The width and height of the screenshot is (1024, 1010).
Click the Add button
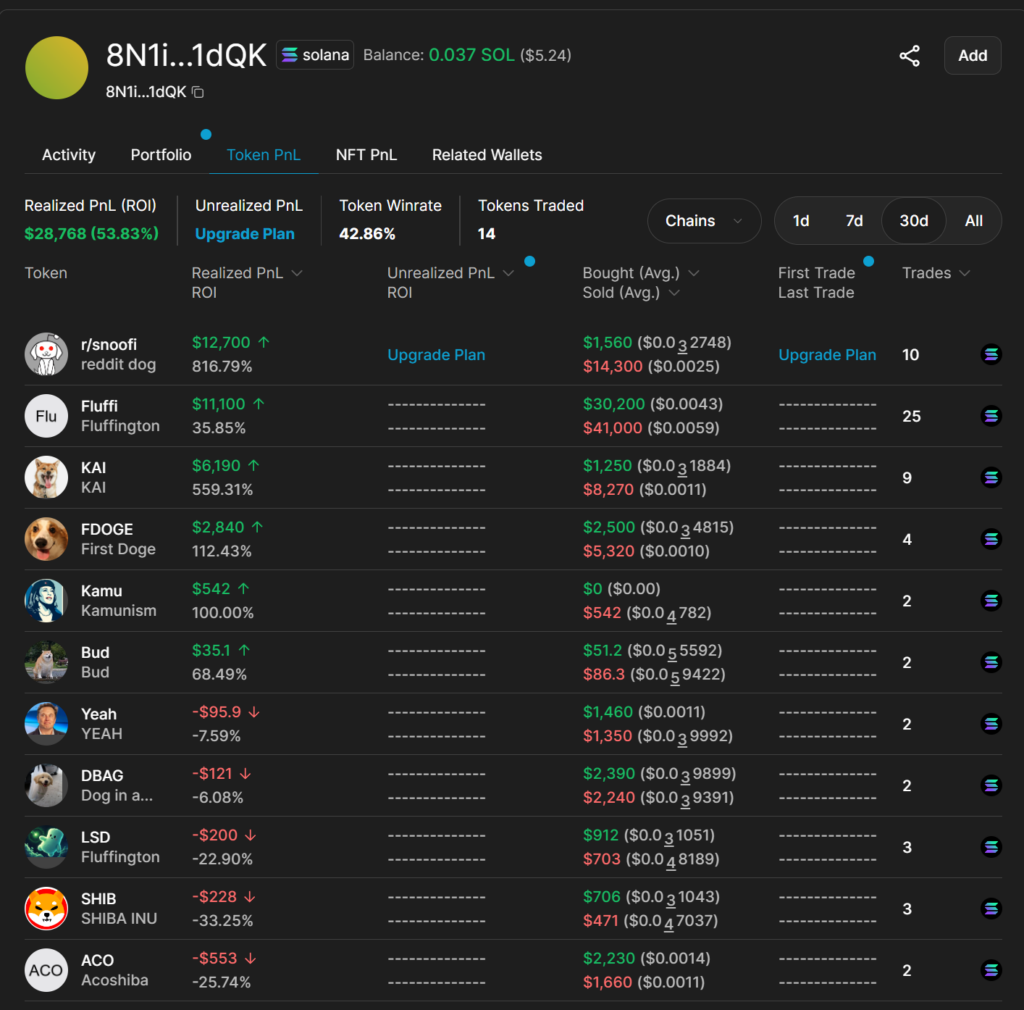point(972,56)
